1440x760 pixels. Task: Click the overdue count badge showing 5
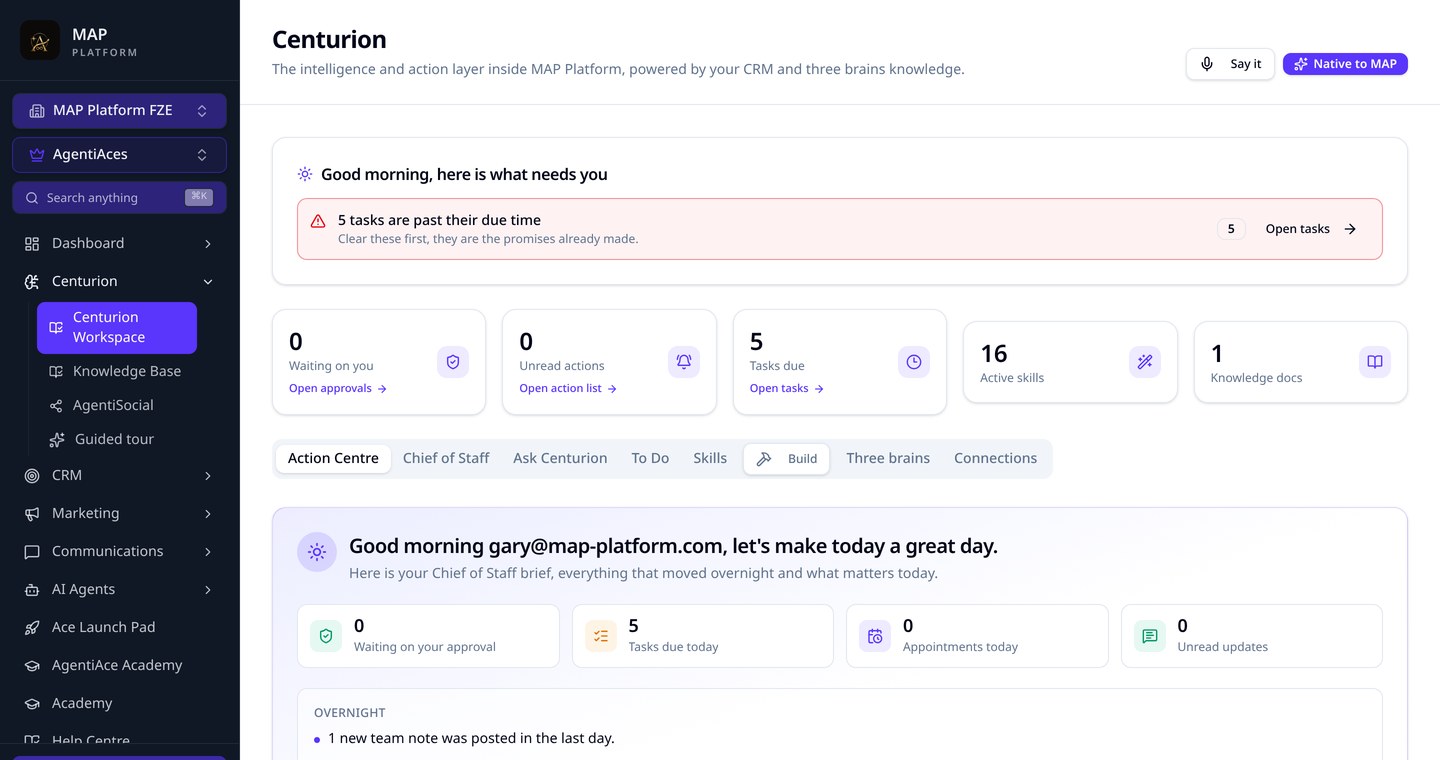pos(1231,229)
